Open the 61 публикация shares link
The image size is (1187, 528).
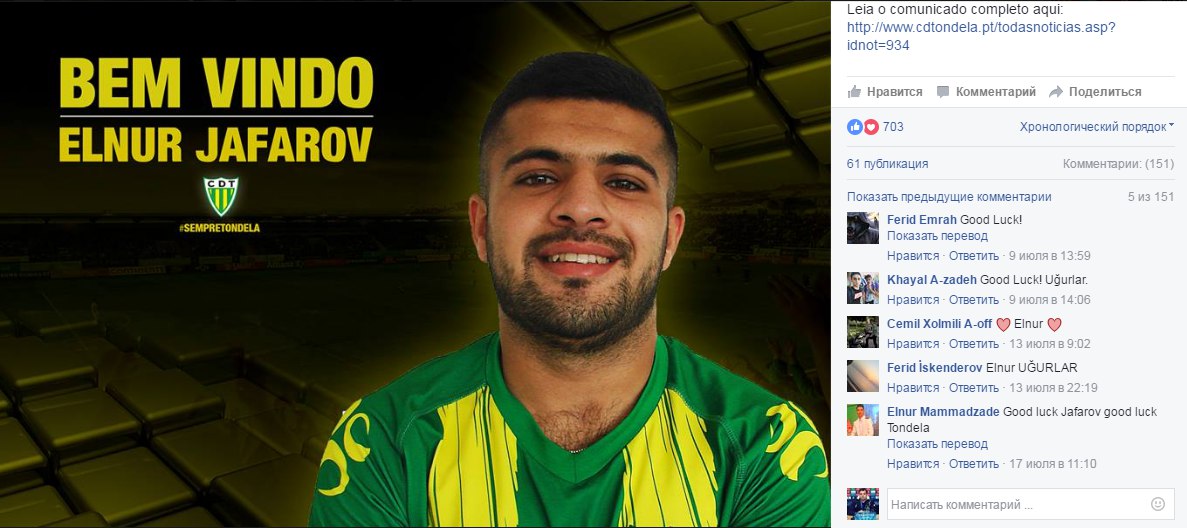(x=887, y=164)
